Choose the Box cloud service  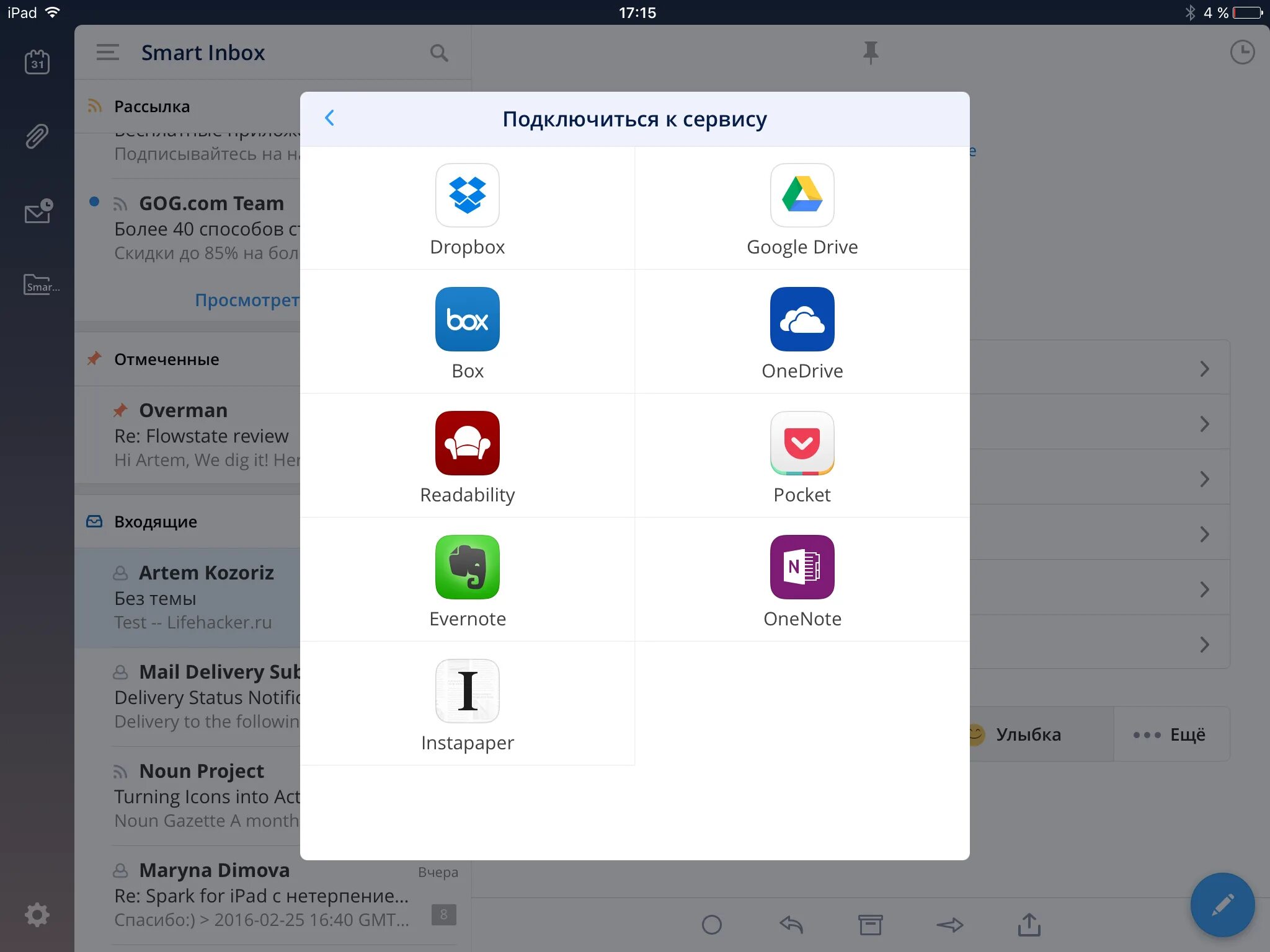pyautogui.click(x=468, y=332)
